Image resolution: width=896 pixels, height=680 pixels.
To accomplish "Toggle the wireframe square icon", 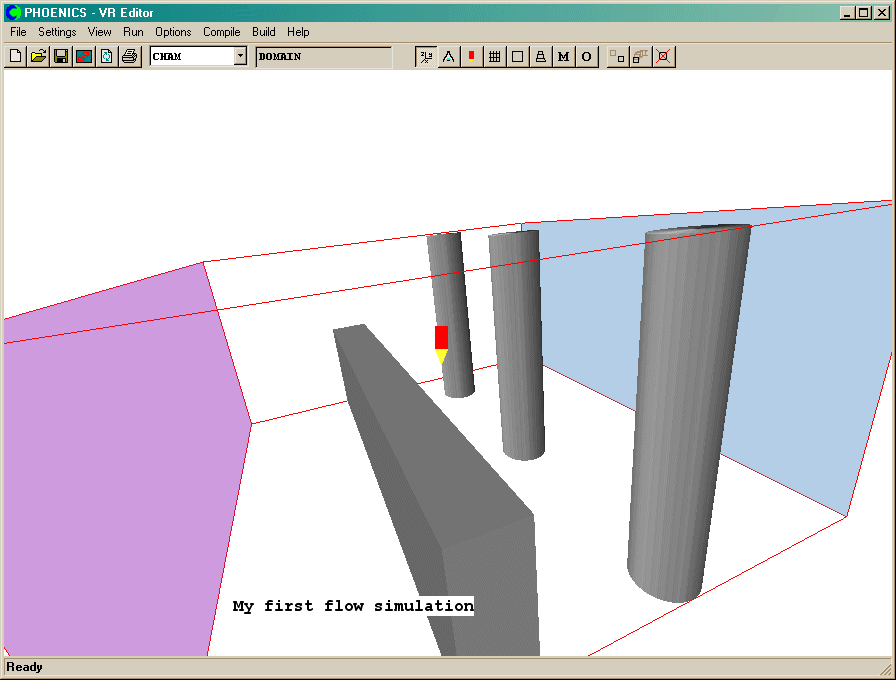I will point(517,57).
